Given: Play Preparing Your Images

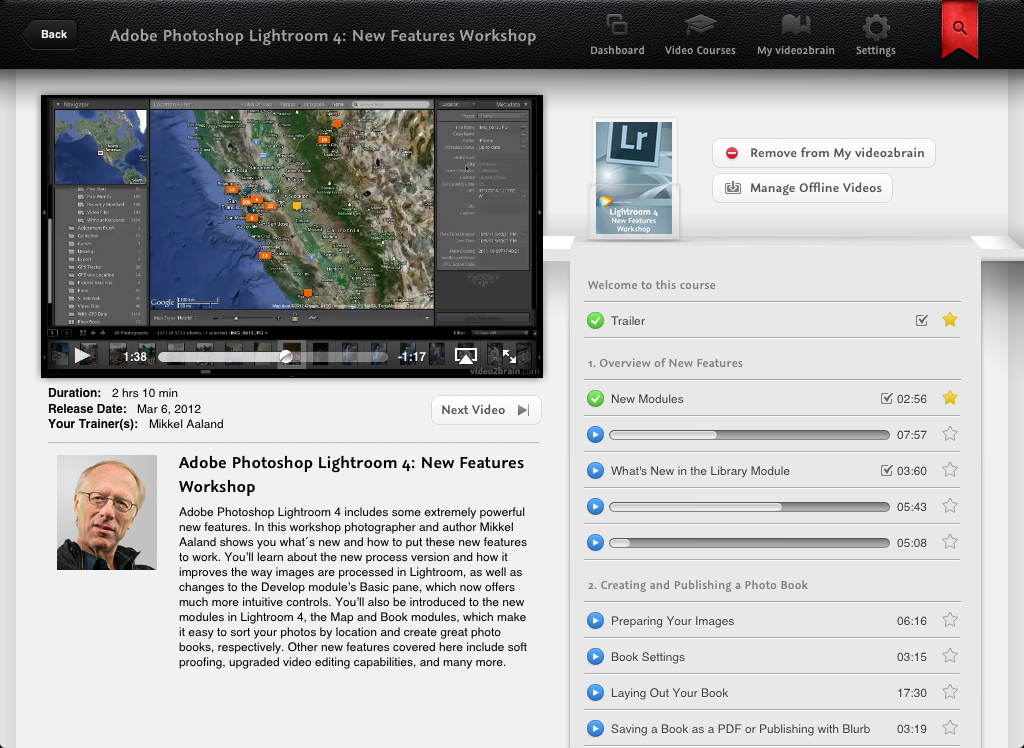Looking at the screenshot, I should [x=595, y=621].
